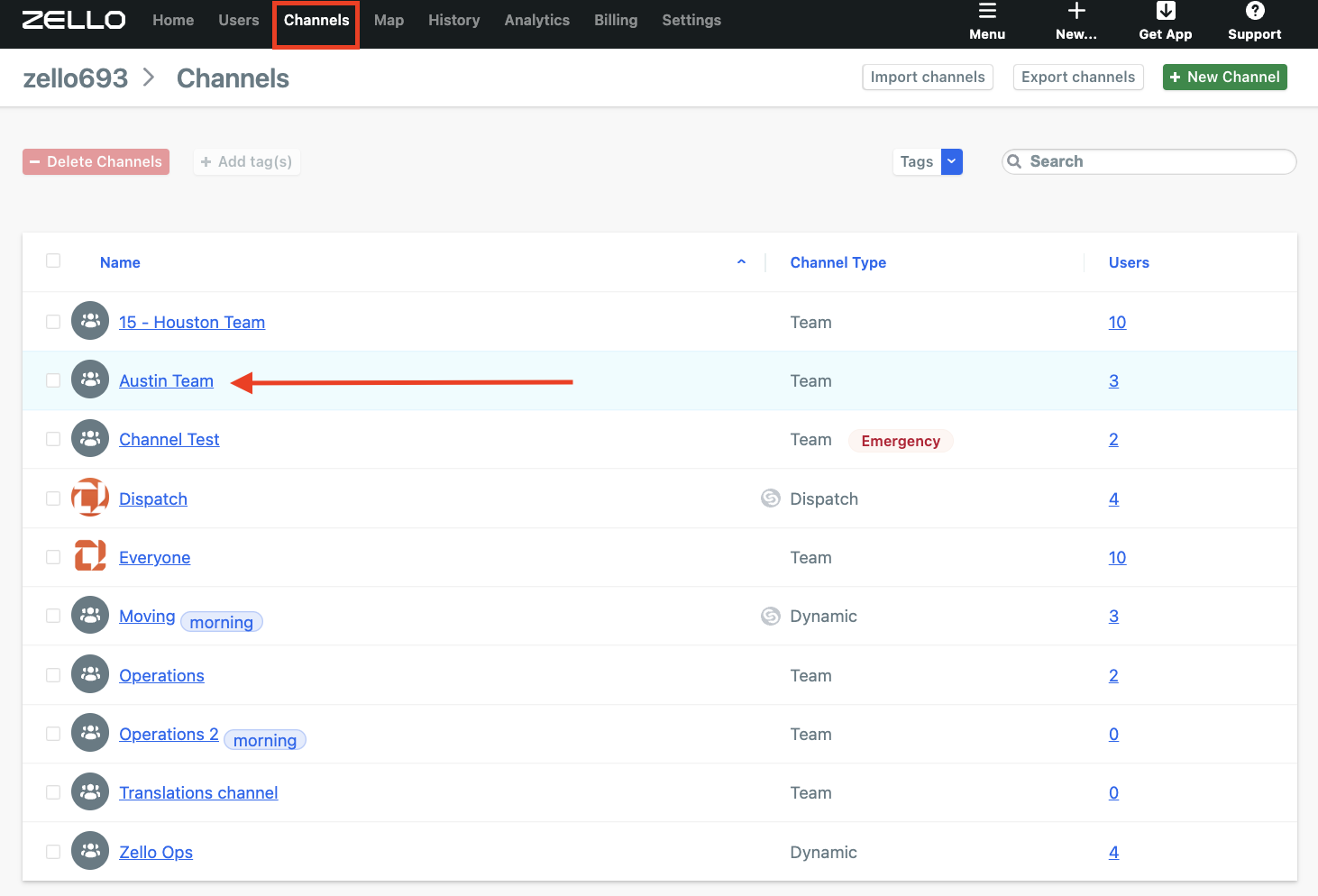The width and height of the screenshot is (1318, 896).
Task: Open the Translations channel link
Action: coord(198,792)
